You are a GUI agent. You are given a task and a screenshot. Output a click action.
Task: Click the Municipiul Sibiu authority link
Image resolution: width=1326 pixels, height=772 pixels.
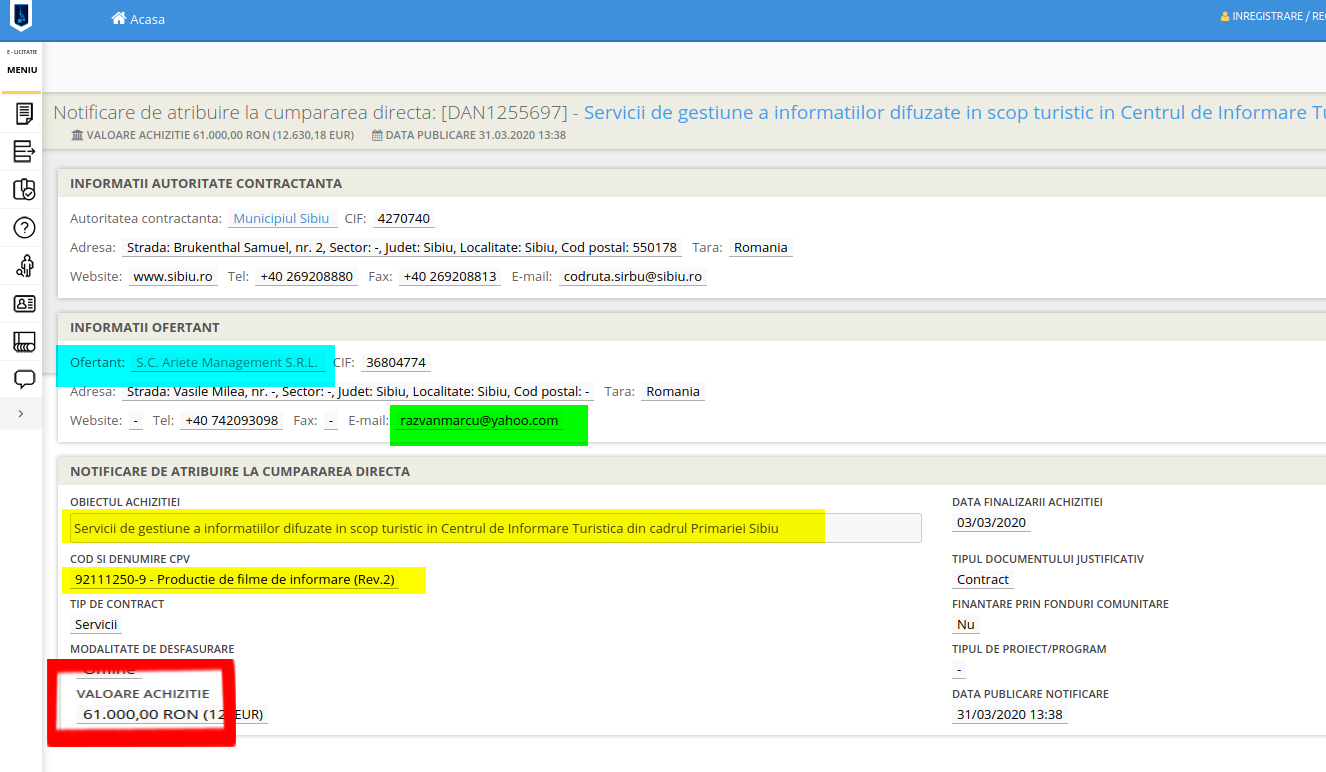281,219
